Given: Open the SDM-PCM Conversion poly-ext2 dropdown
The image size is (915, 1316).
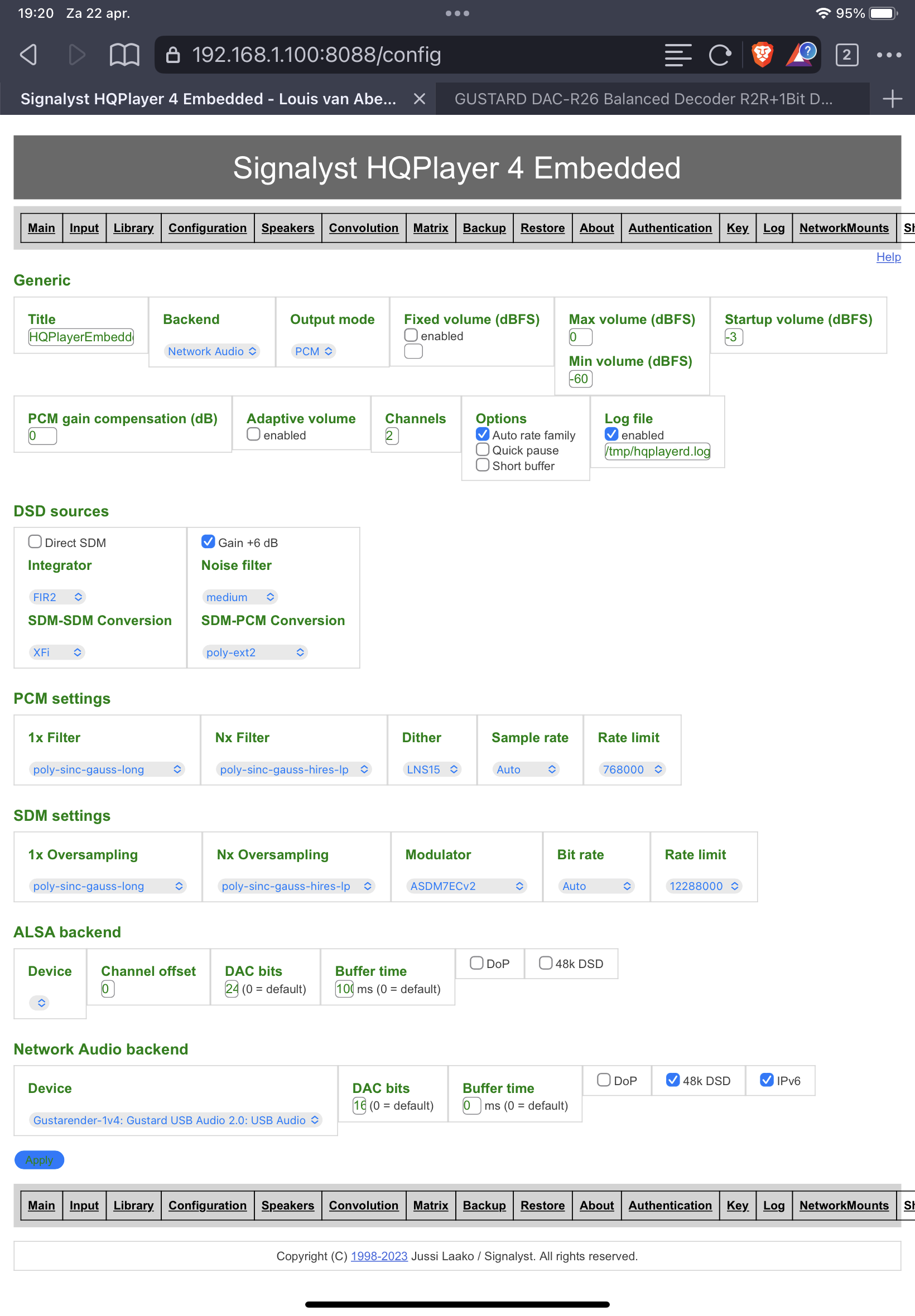Looking at the screenshot, I should pyautogui.click(x=254, y=652).
